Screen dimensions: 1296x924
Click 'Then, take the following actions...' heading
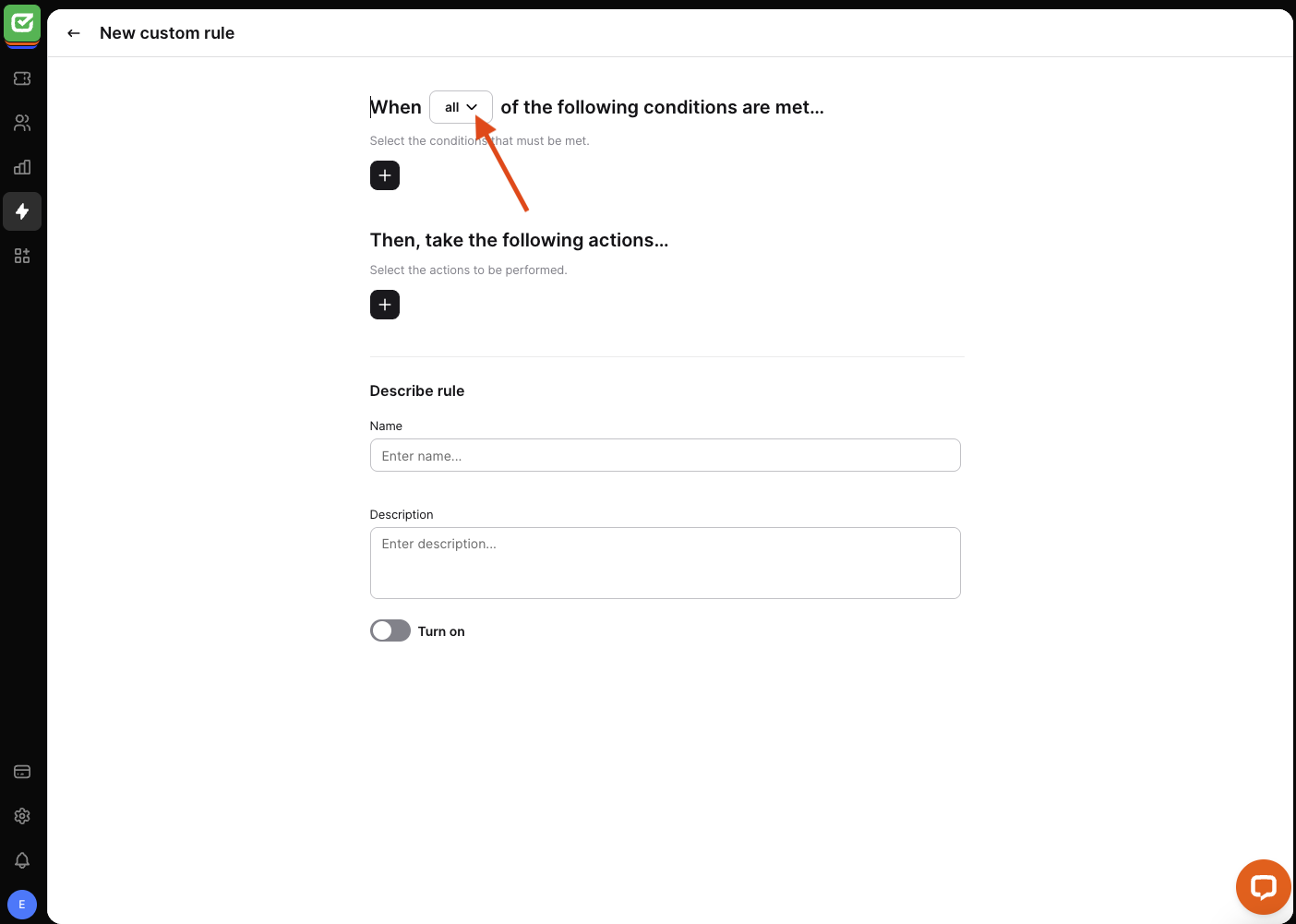(519, 240)
